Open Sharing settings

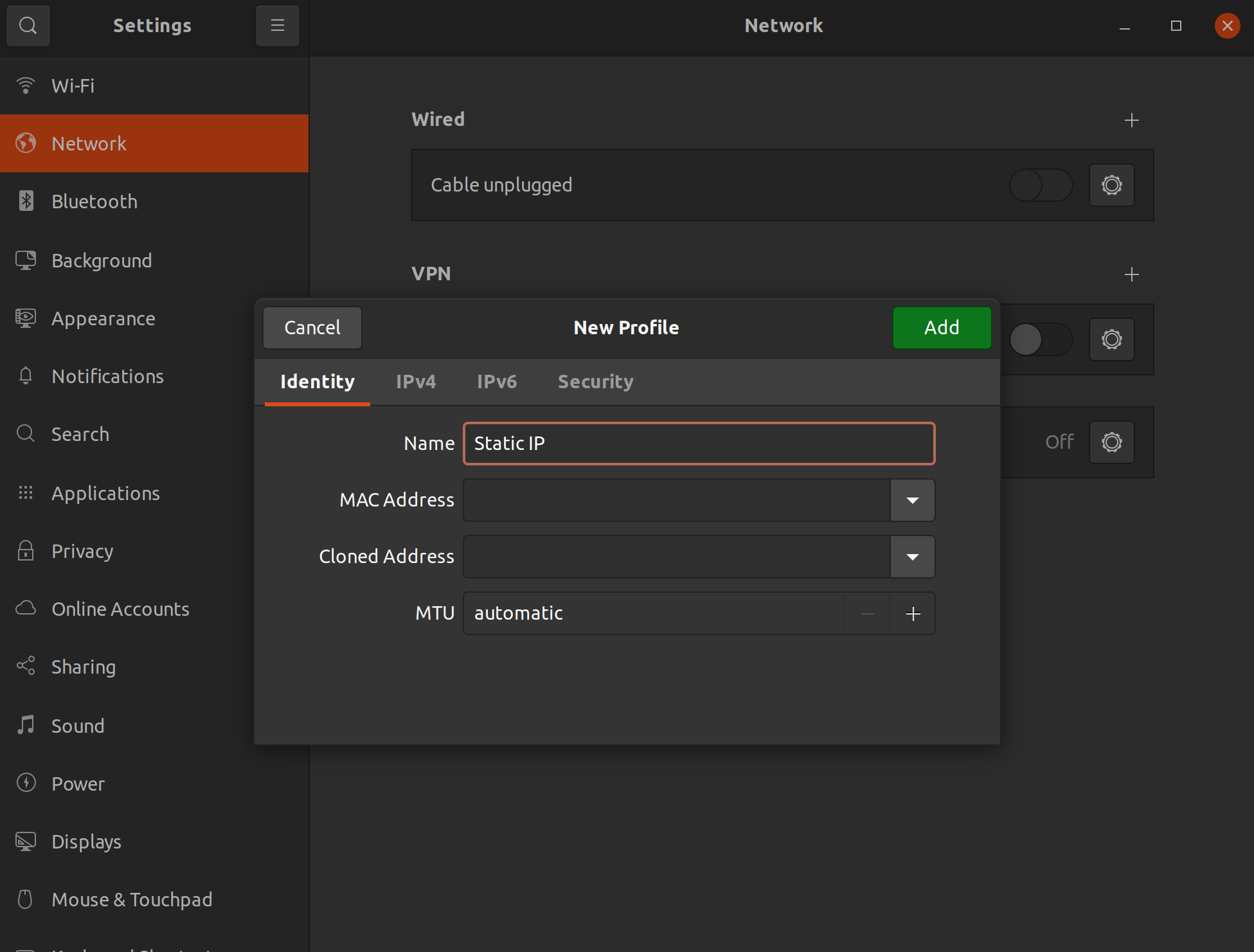(x=127, y=667)
